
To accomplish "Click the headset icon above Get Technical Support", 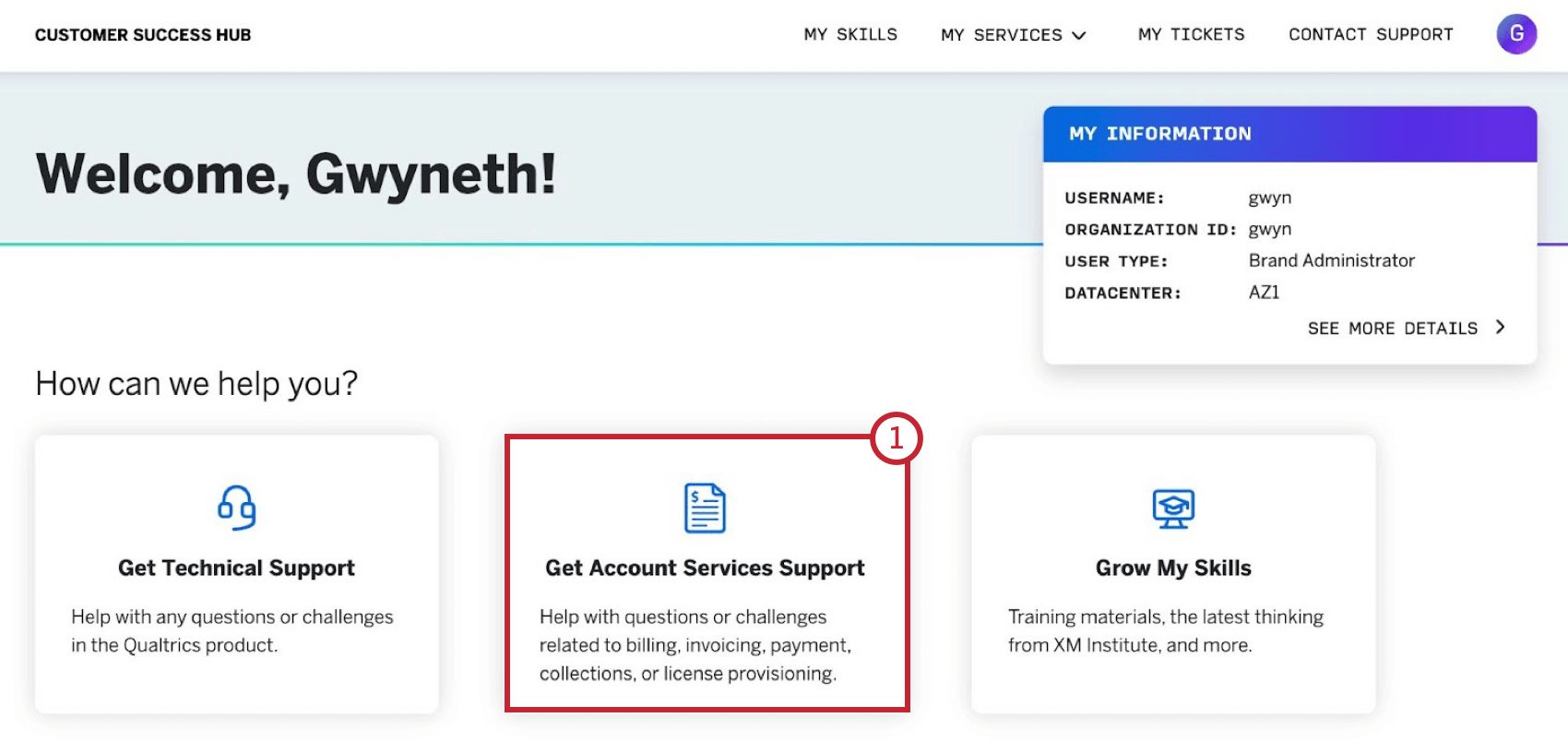I will tap(236, 507).
